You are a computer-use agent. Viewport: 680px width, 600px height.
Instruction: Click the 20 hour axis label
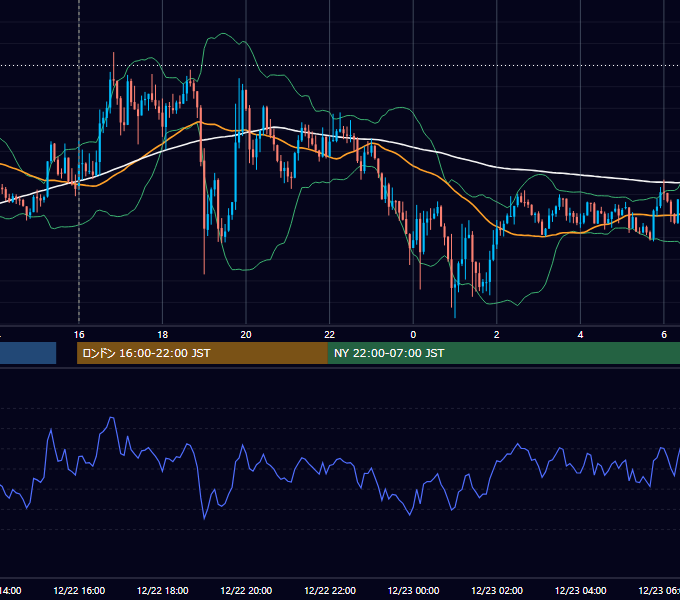pyautogui.click(x=246, y=334)
